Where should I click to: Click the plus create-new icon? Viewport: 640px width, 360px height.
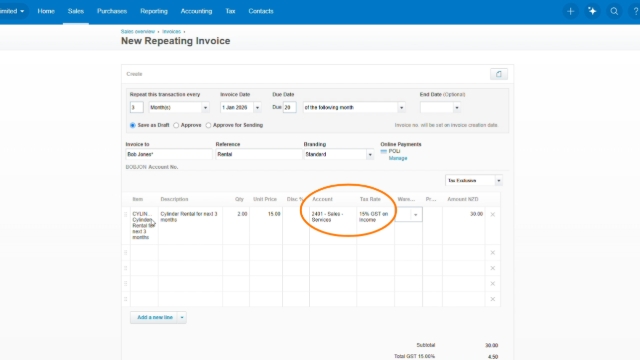pos(570,11)
